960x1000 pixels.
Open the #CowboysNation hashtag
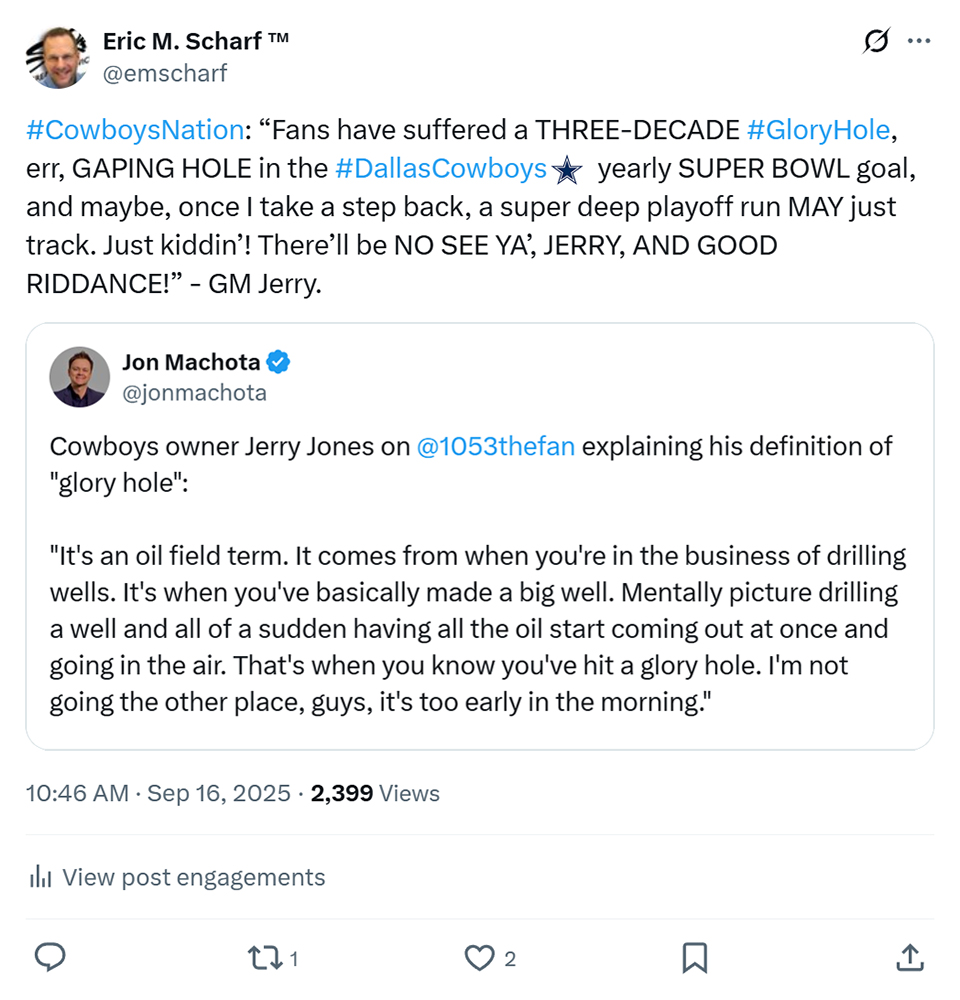click(135, 131)
